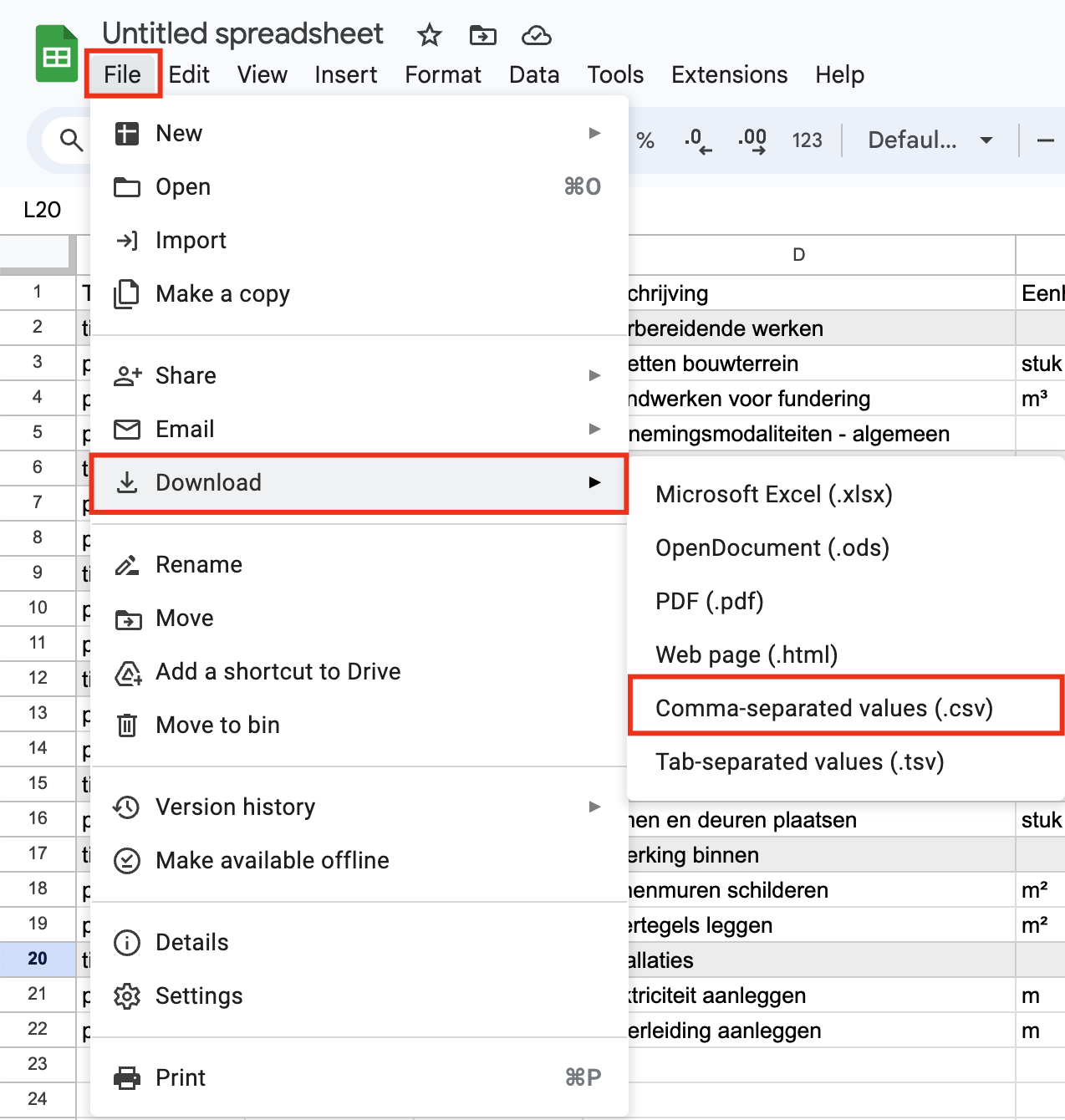This screenshot has width=1065, height=1120.
Task: Click the name box showing L20
Action: [43, 210]
